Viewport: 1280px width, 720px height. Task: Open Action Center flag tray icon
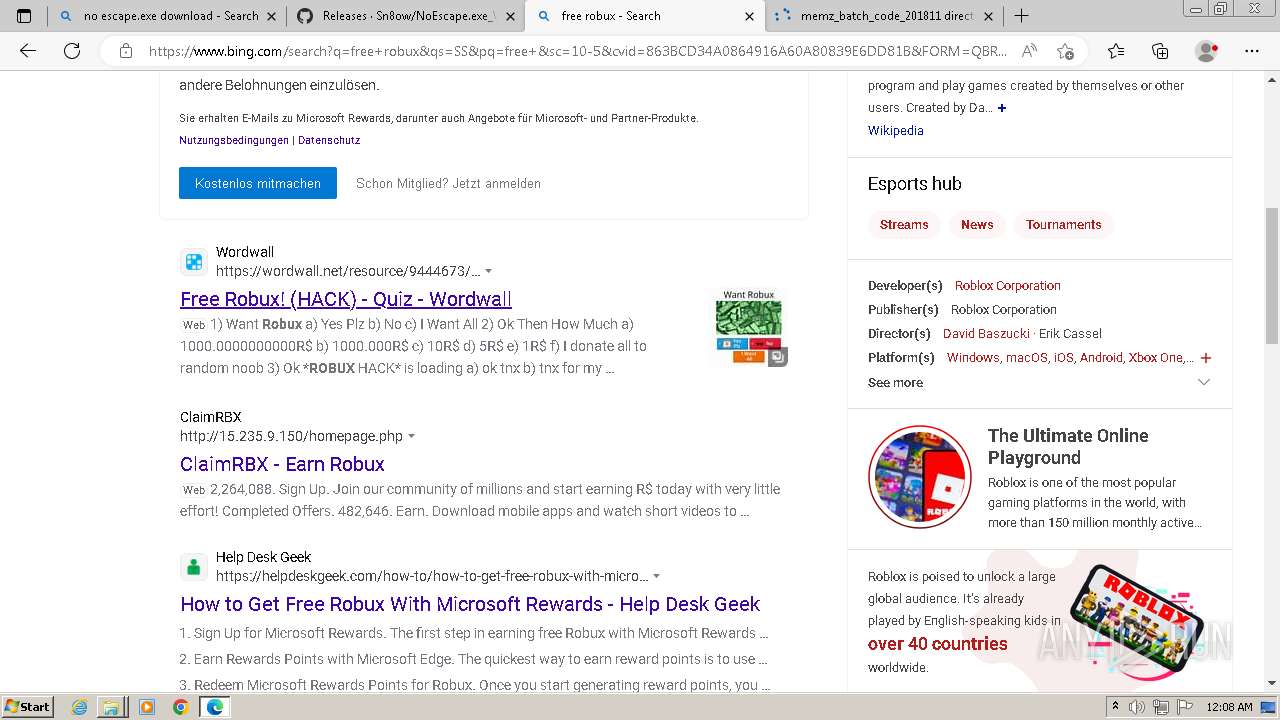click(1185, 707)
